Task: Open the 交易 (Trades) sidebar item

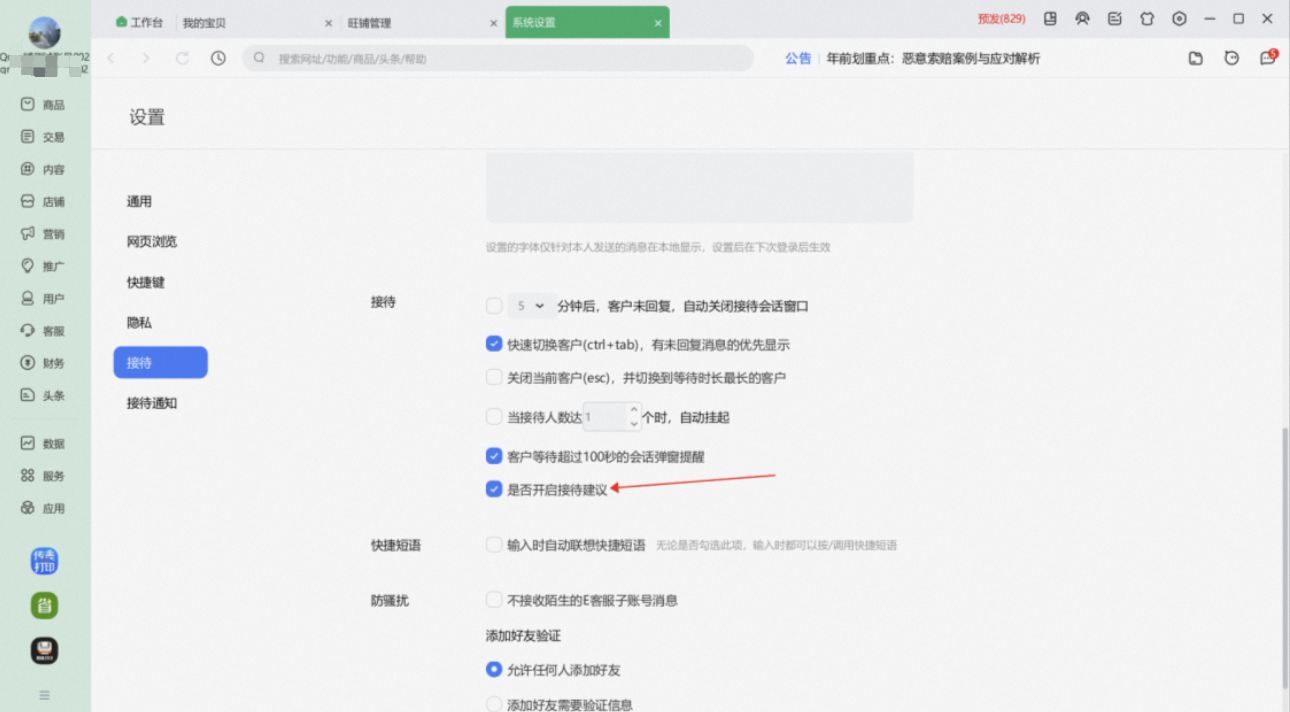Action: point(43,137)
